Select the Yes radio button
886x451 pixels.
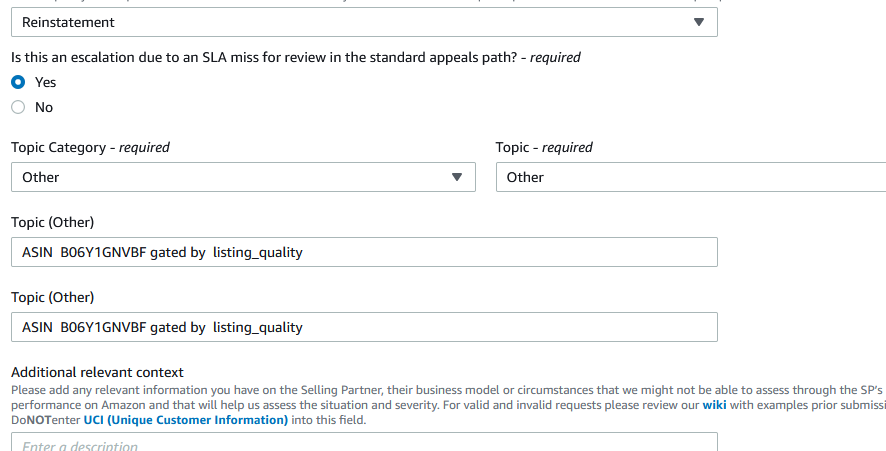pyautogui.click(x=18, y=82)
